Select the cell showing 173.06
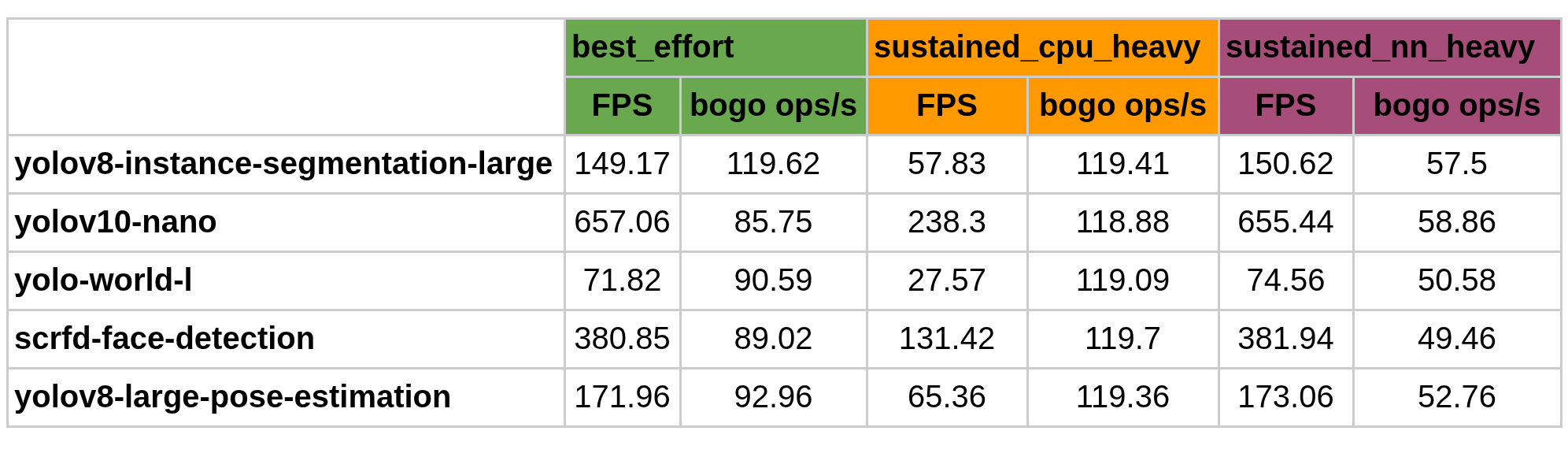Image resolution: width=1568 pixels, height=468 pixels. point(1285,397)
